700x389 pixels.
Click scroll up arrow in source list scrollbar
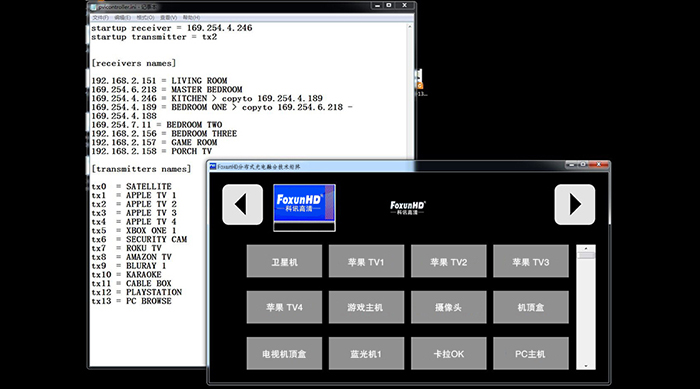(586, 248)
